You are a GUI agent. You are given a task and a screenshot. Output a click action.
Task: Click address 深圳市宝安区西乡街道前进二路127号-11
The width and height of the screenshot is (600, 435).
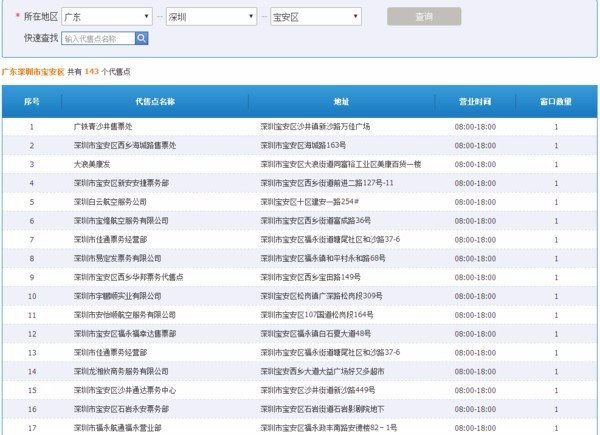click(x=327, y=183)
